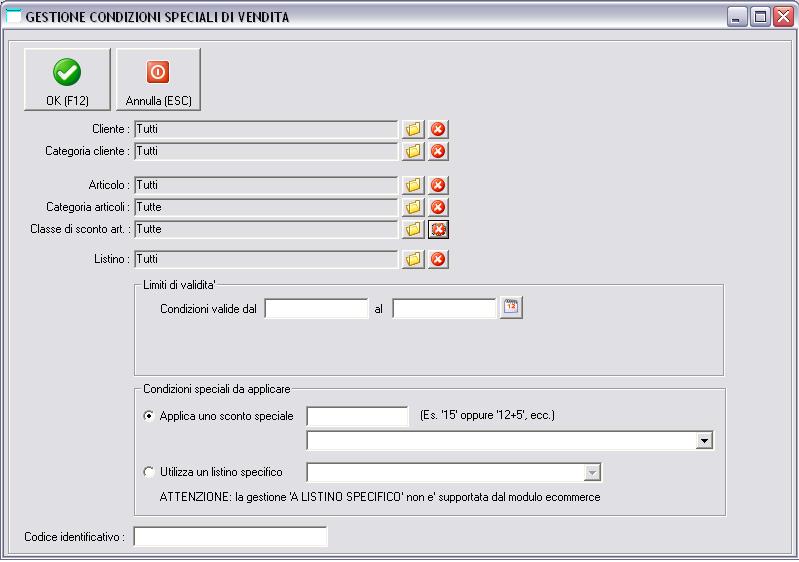This screenshot has height=562, width=799.
Task: Clear Categoria articoli using red X
Action: 438,207
